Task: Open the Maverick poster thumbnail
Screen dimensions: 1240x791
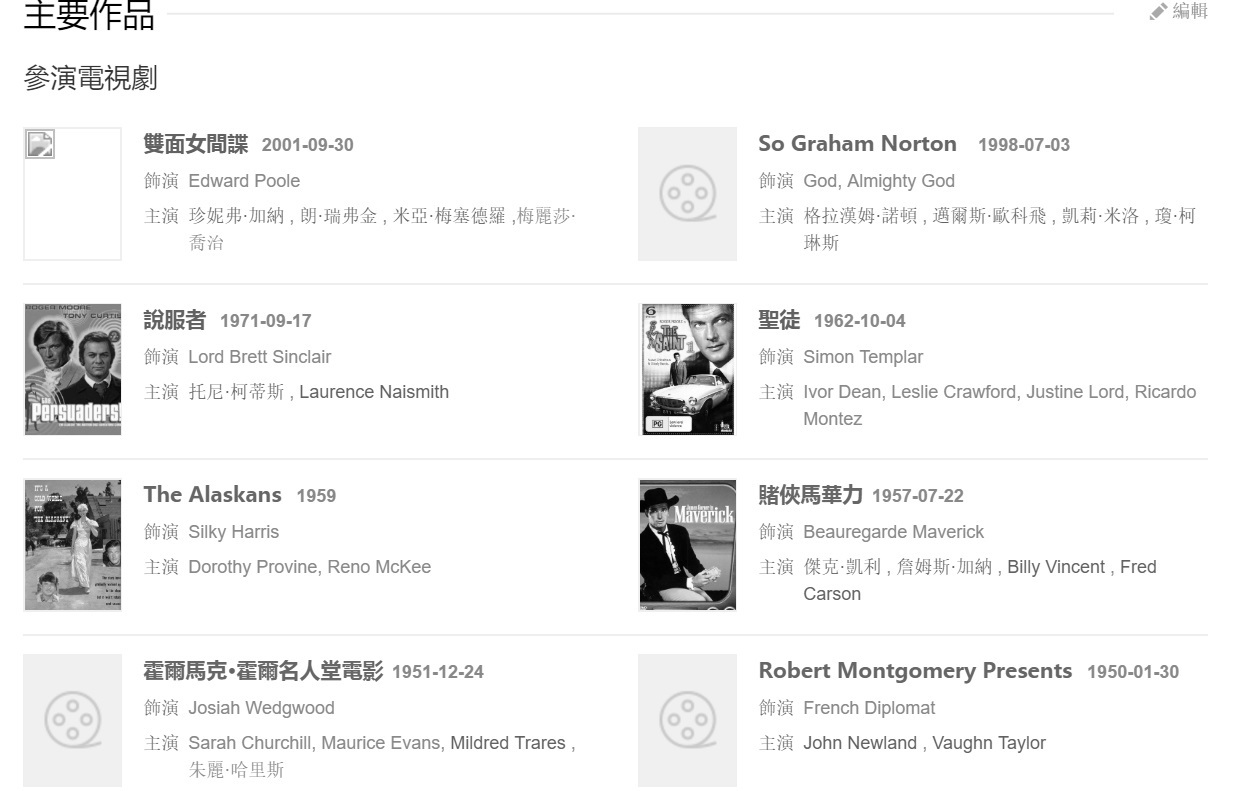Action: (688, 545)
